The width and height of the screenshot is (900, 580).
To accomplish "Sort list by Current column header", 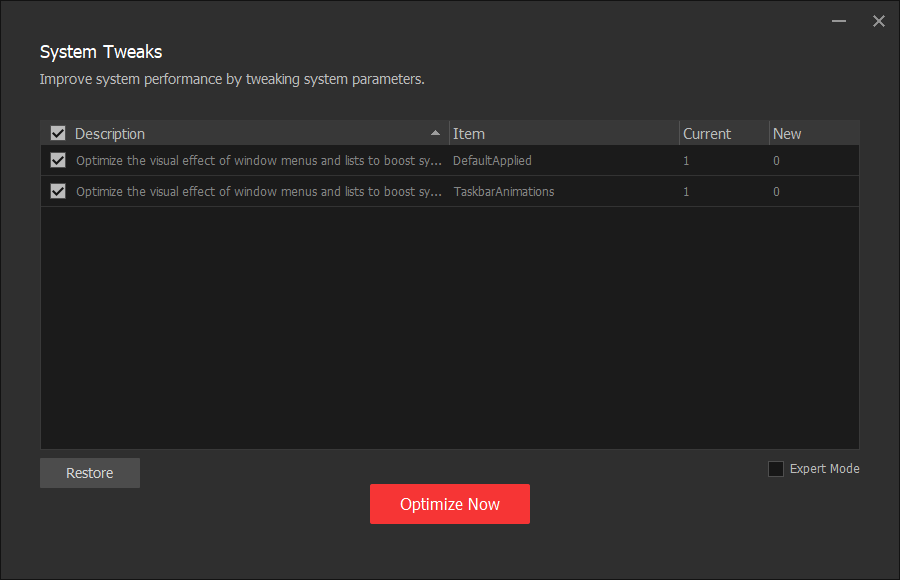I will [x=707, y=134].
